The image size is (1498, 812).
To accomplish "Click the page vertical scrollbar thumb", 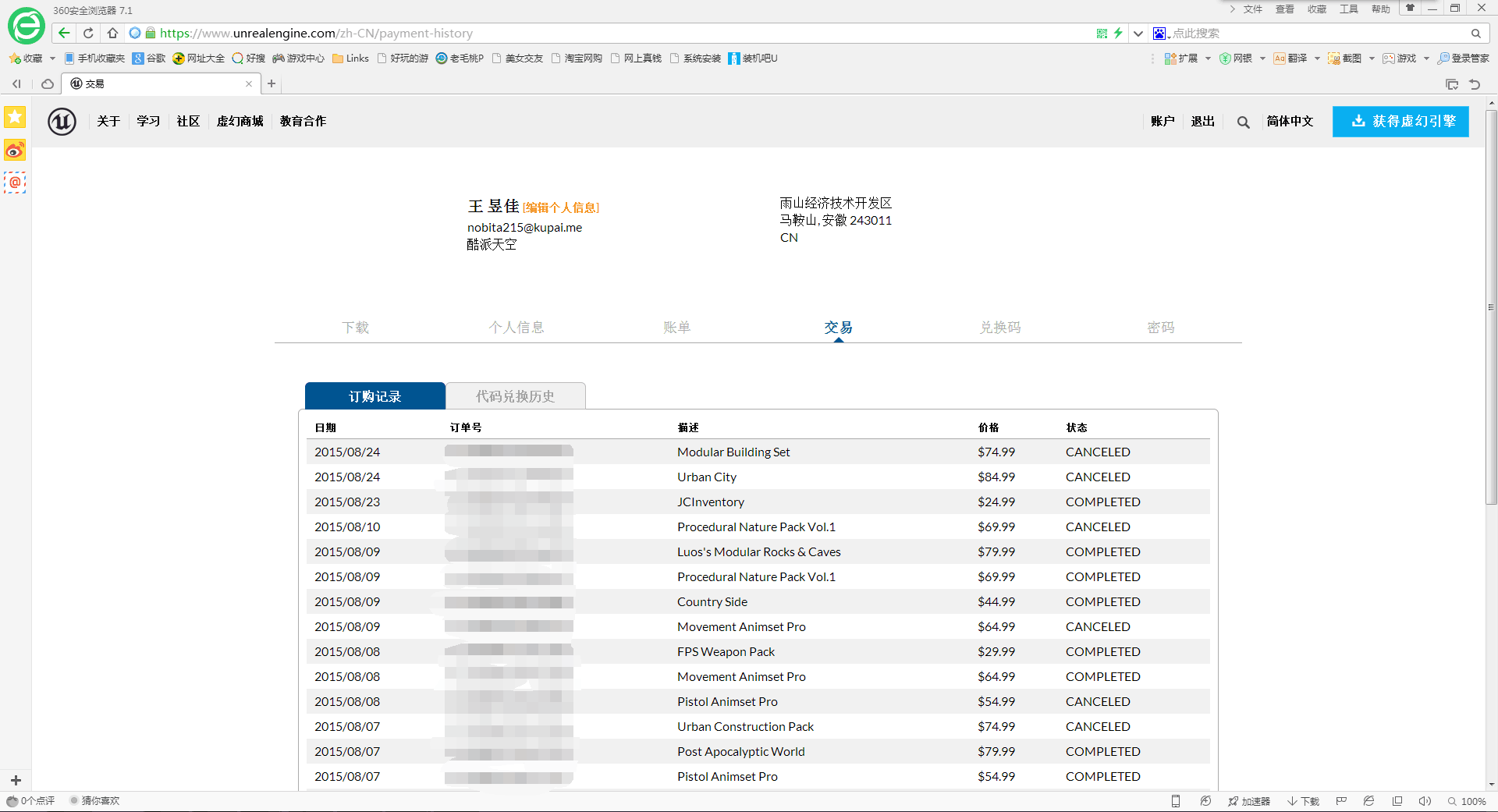I will tap(1491, 307).
